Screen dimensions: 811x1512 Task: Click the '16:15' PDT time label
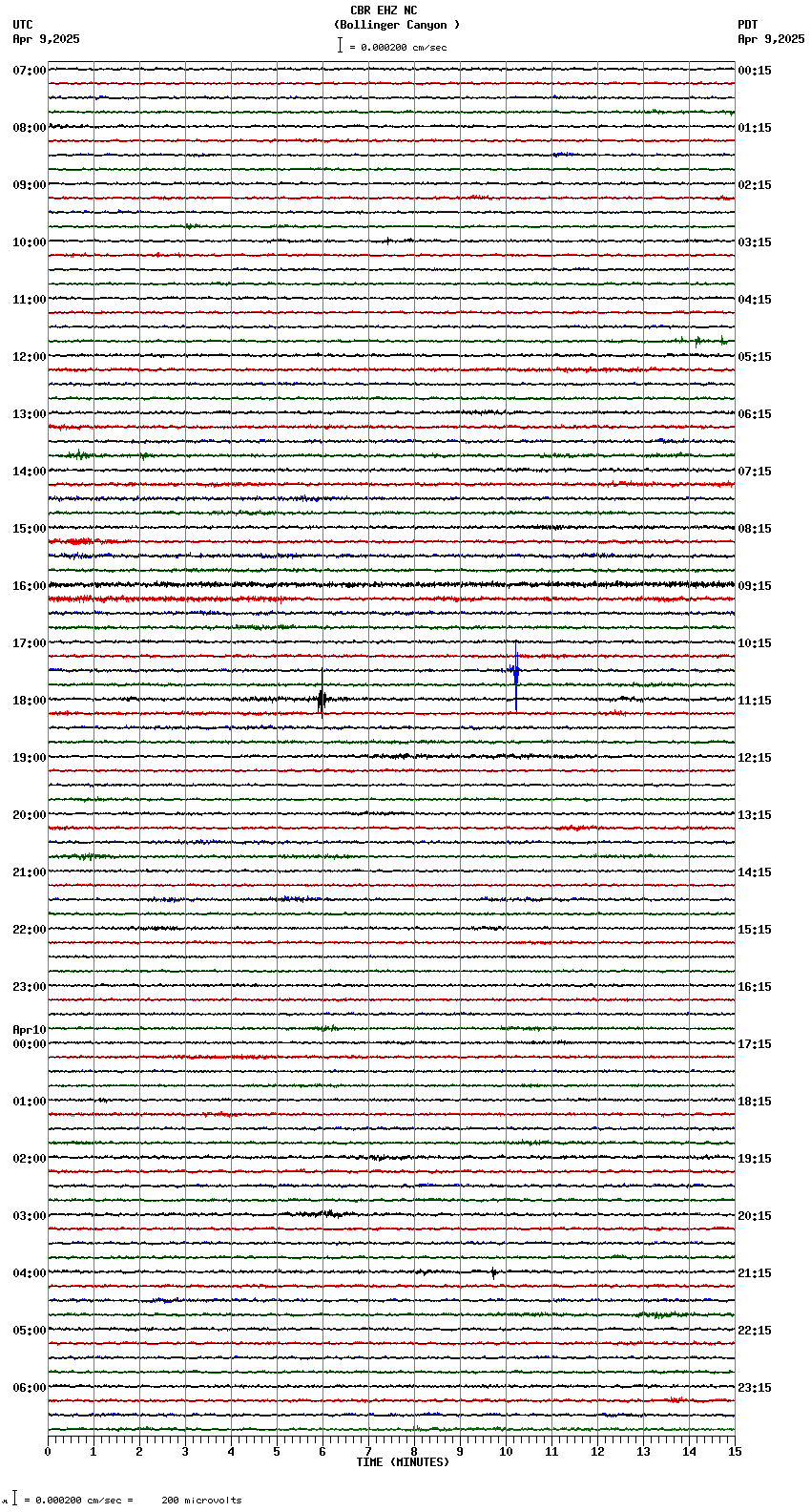(755, 987)
